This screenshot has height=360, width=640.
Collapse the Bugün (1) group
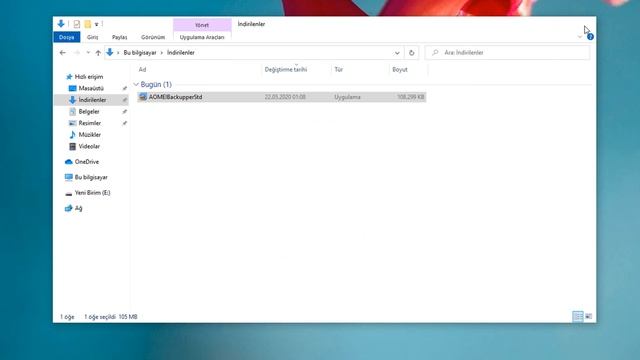pos(136,84)
